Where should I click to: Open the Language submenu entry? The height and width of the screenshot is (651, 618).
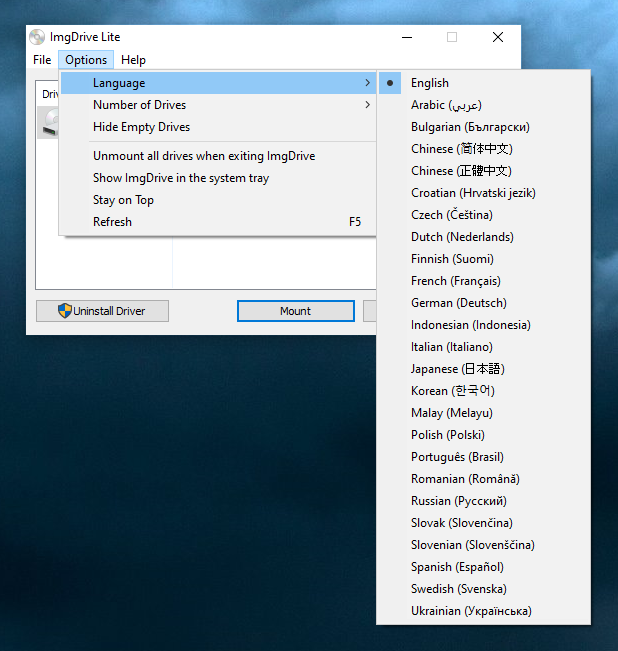218,83
